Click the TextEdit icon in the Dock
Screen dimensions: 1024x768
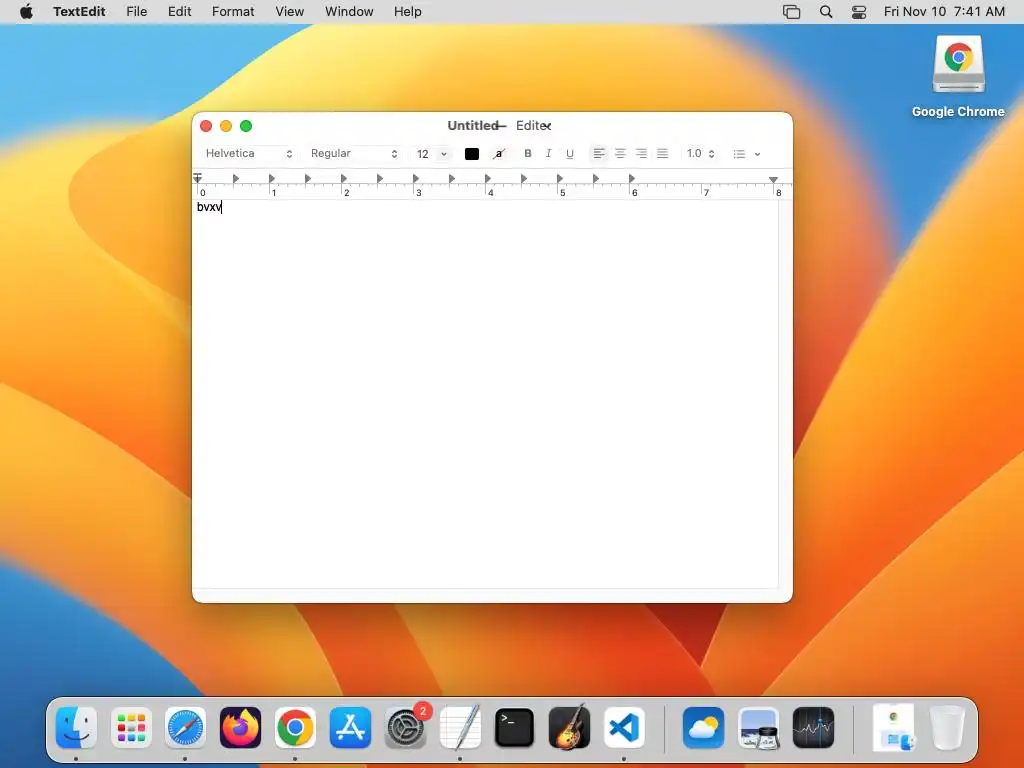pos(460,727)
